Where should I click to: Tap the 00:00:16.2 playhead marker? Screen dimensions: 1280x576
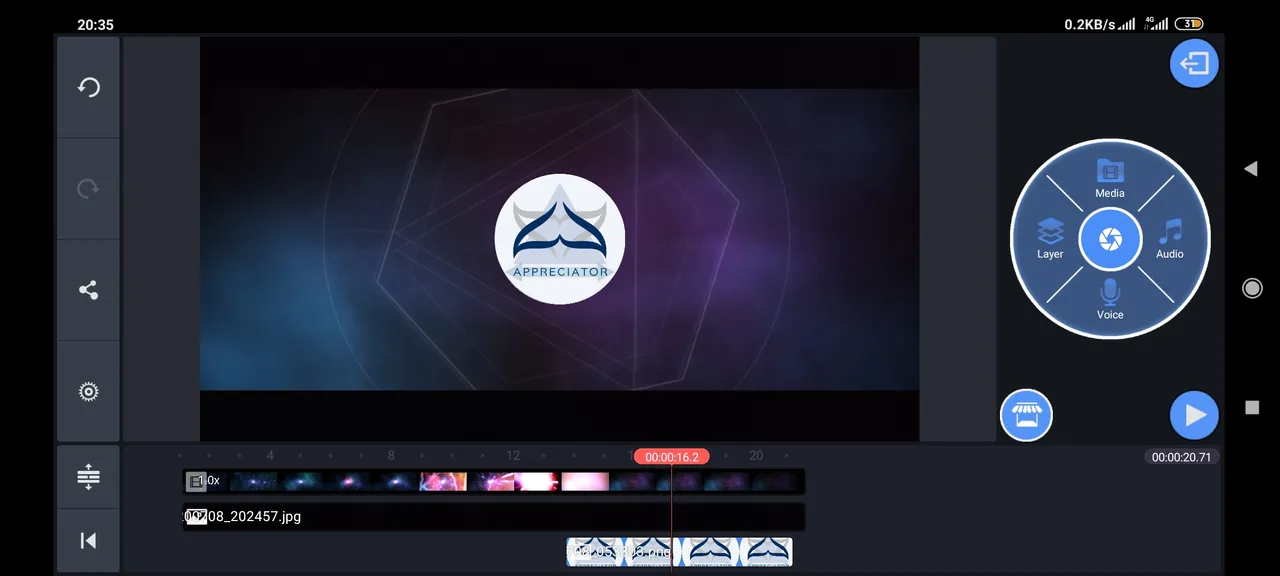[x=672, y=457]
